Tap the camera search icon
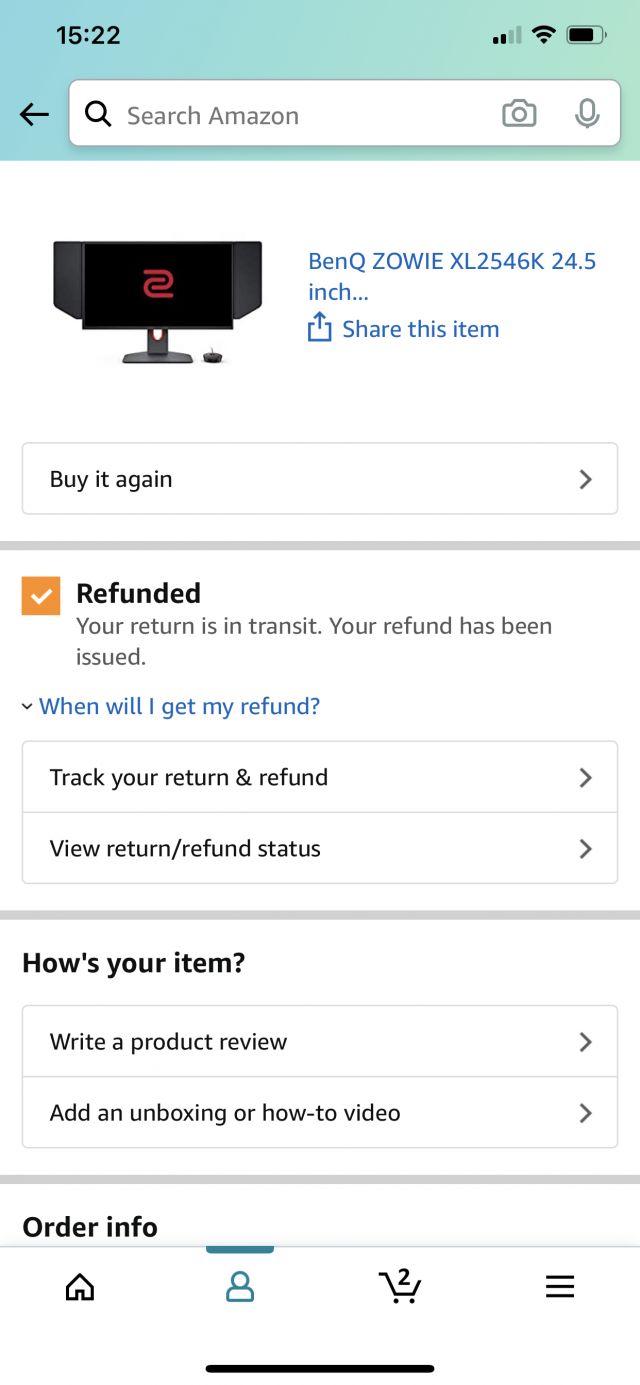640x1385 pixels. pyautogui.click(x=518, y=114)
